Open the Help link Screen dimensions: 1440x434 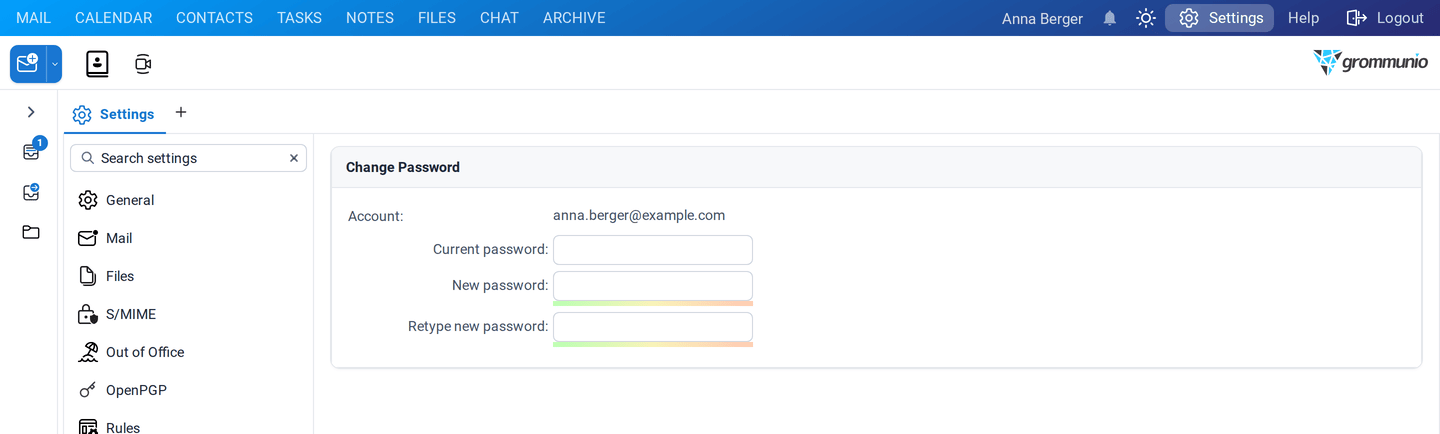[1303, 18]
